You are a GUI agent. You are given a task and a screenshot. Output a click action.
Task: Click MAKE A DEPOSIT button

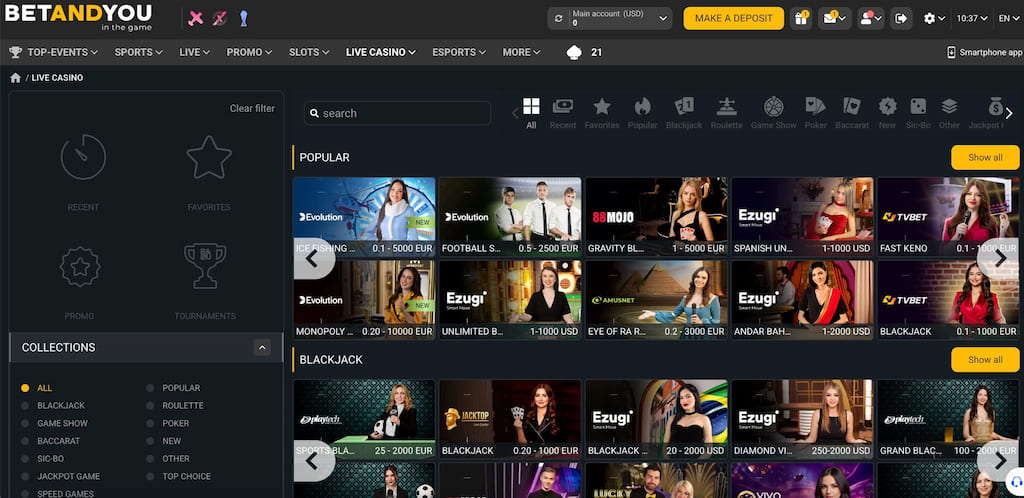pyautogui.click(x=733, y=18)
